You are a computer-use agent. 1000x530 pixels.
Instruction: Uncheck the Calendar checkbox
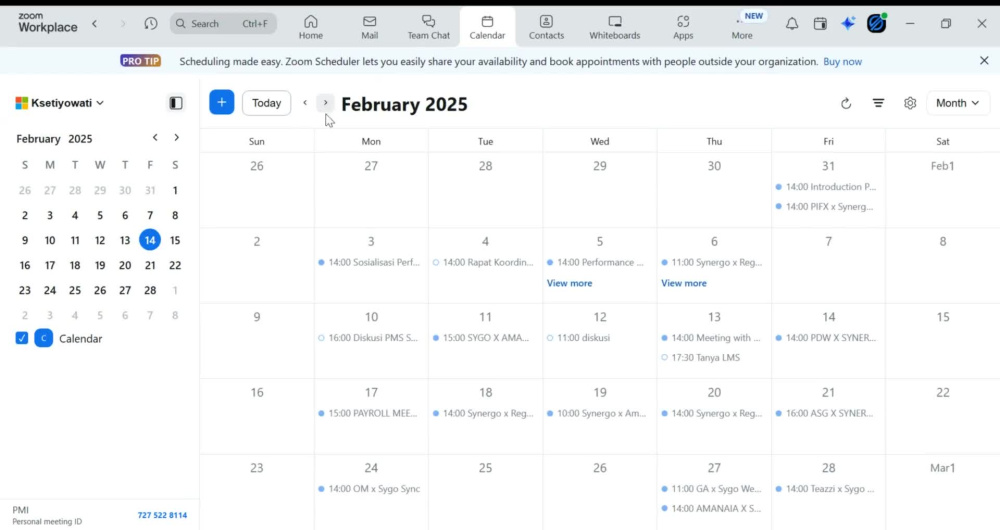(22, 338)
